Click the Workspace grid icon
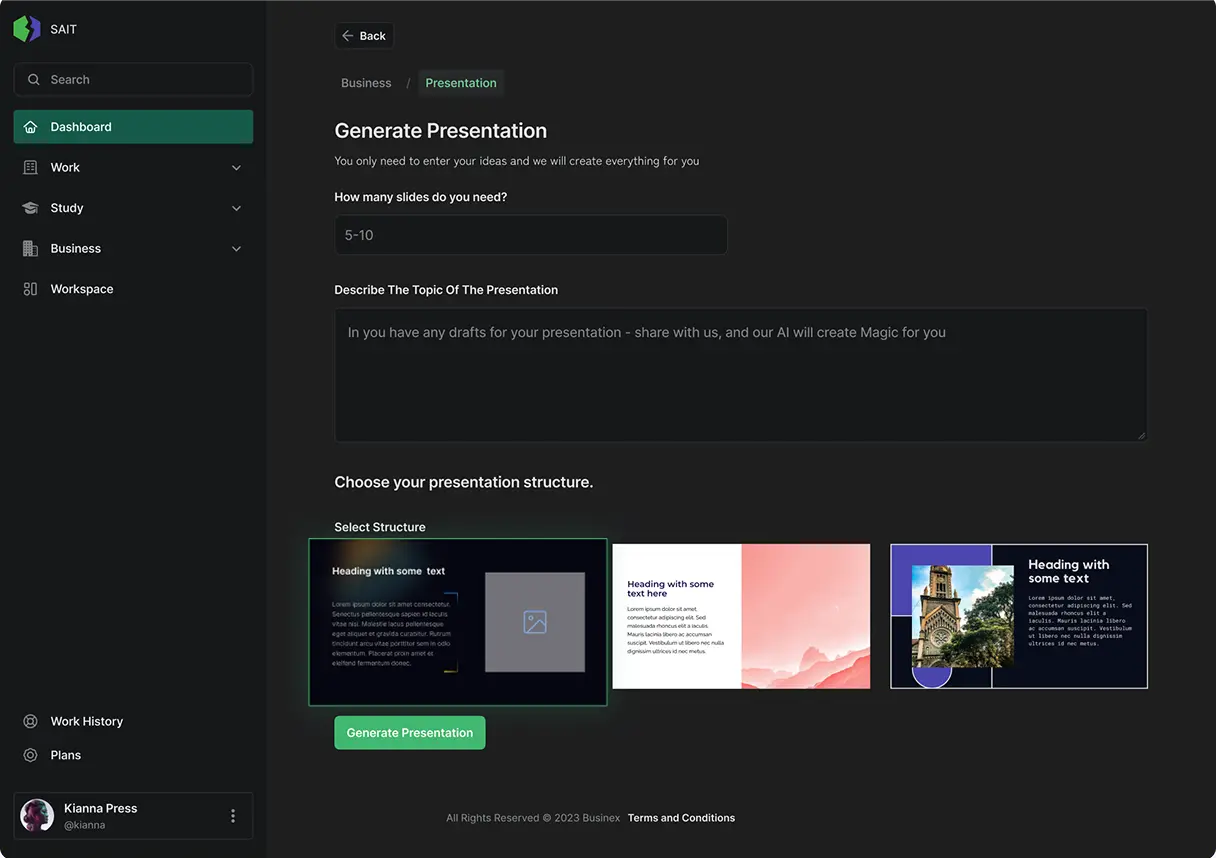1216x859 pixels. 30,289
